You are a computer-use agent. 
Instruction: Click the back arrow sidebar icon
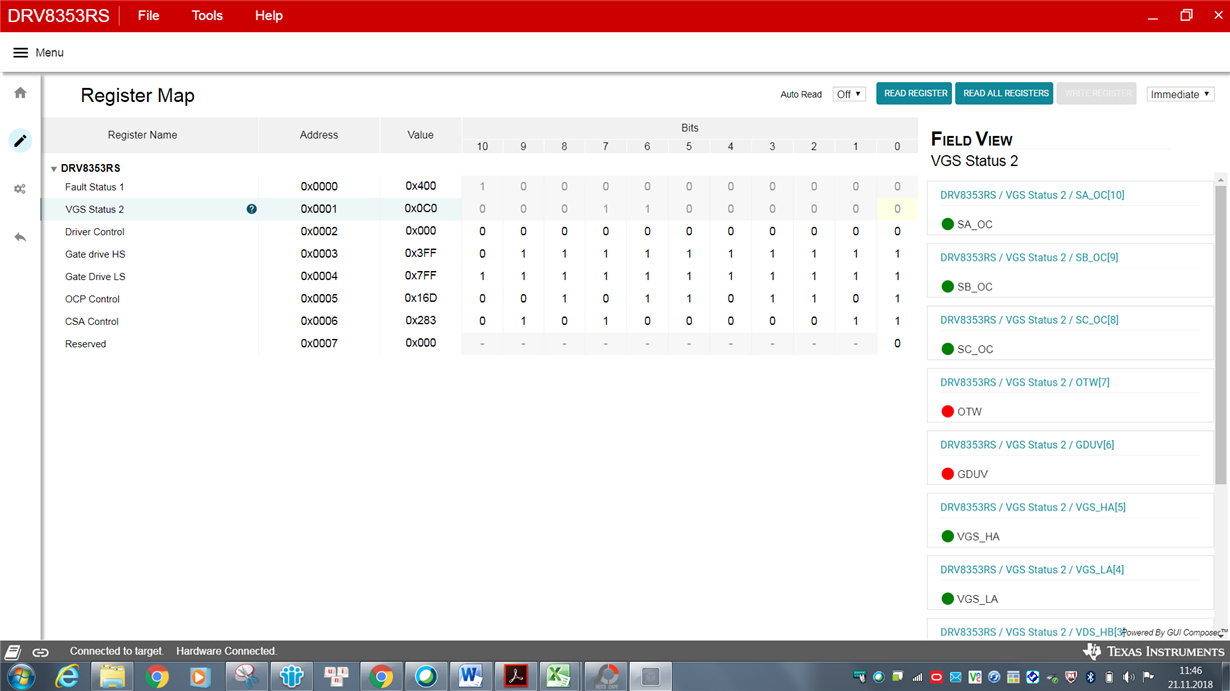coord(20,237)
